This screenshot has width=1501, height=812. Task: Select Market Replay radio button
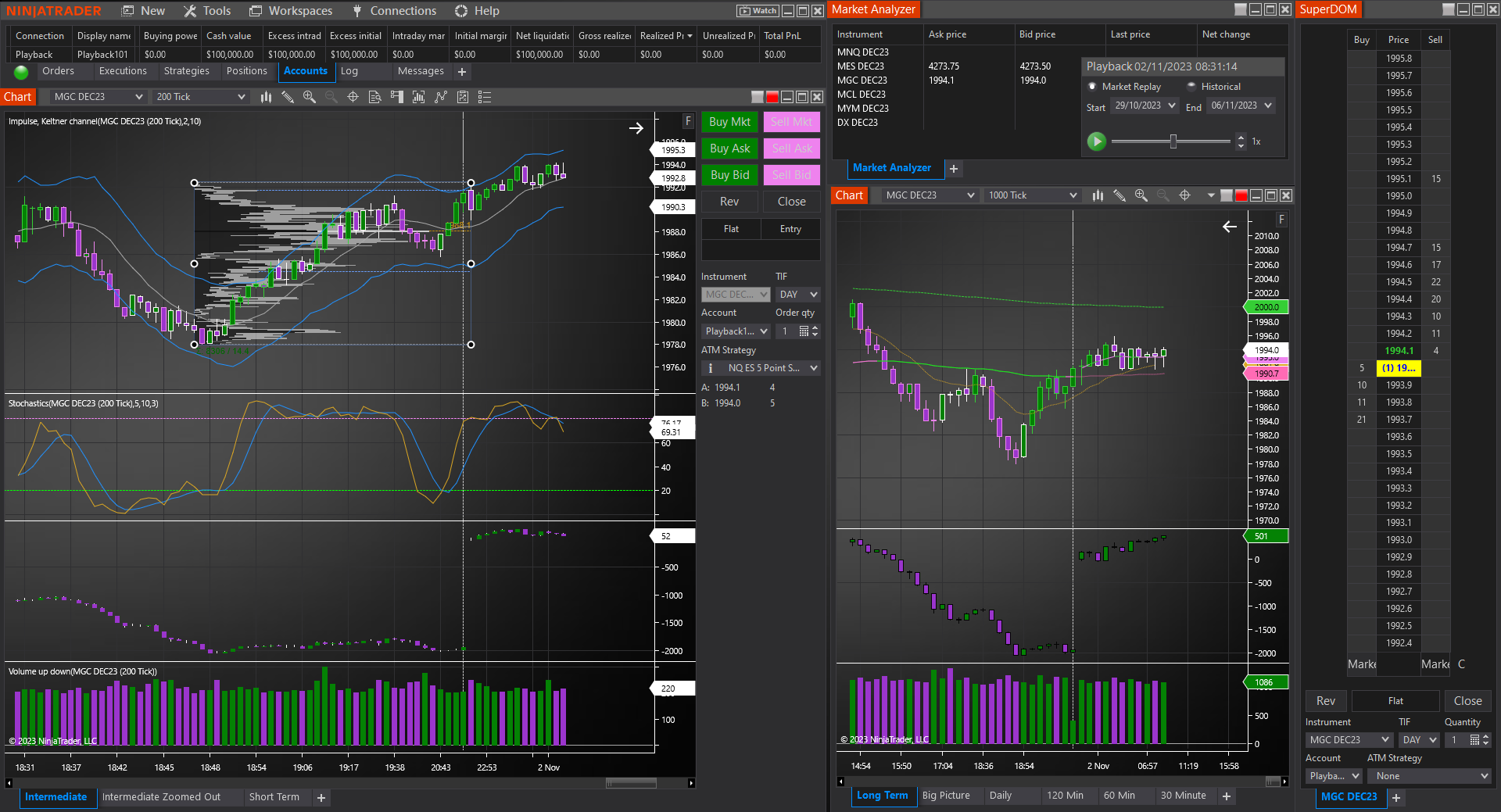coord(1092,87)
